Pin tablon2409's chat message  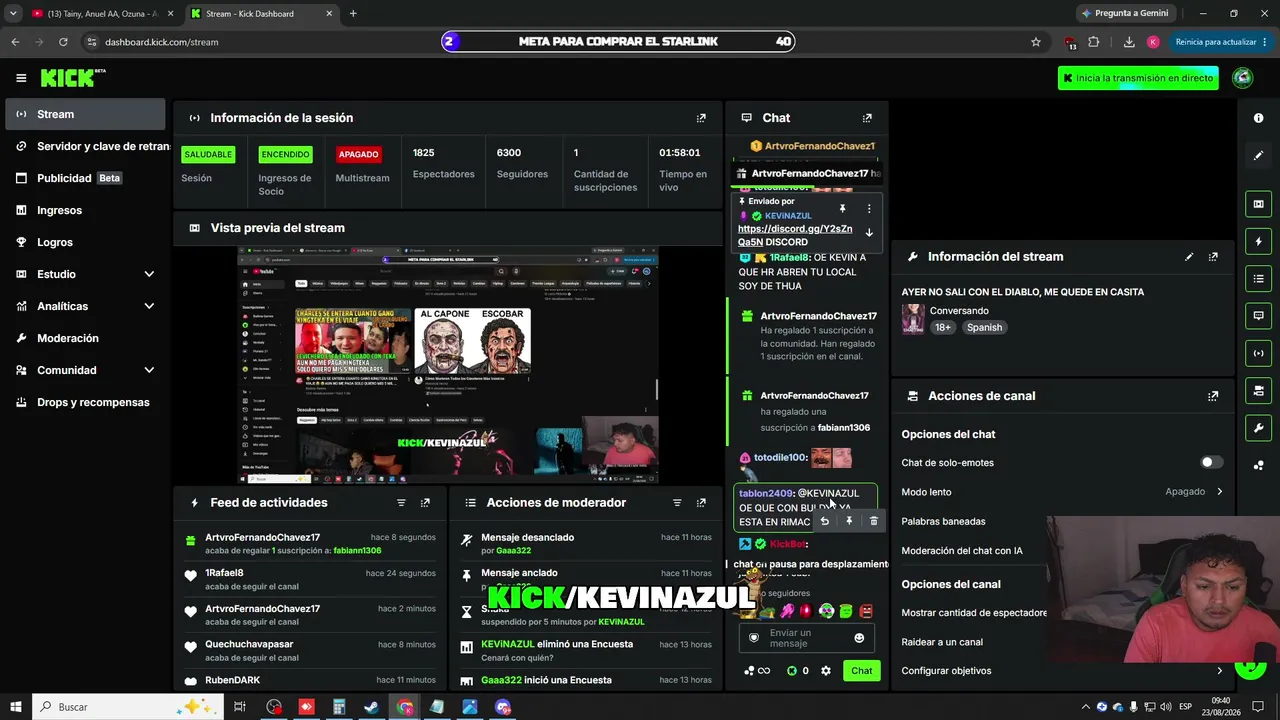tap(849, 521)
